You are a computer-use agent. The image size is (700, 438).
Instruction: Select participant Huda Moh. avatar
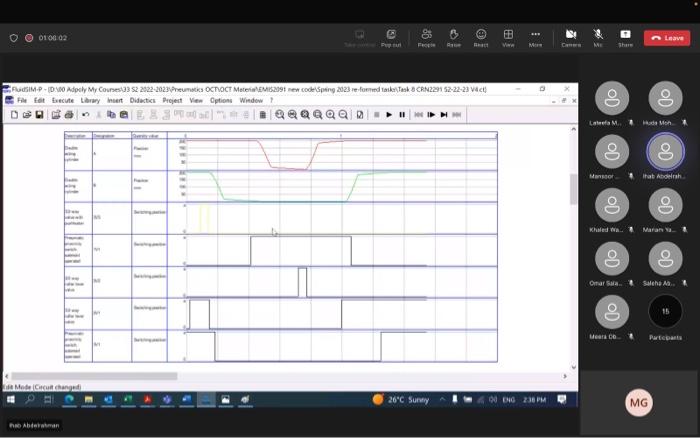(x=665, y=98)
